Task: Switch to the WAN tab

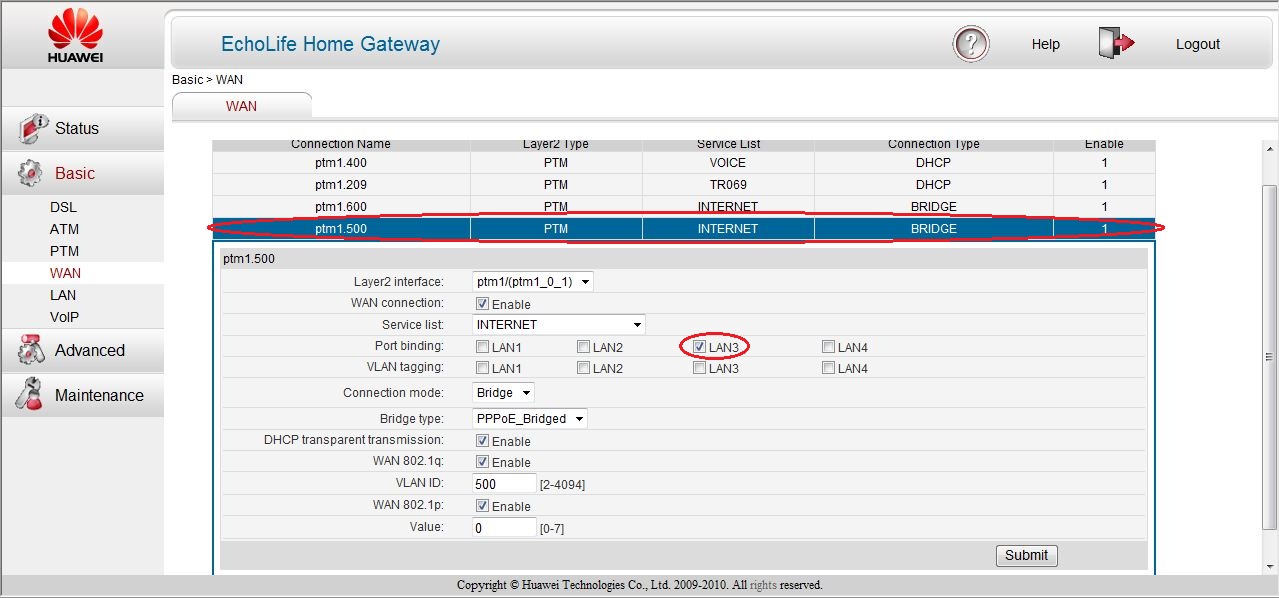Action: tap(241, 104)
